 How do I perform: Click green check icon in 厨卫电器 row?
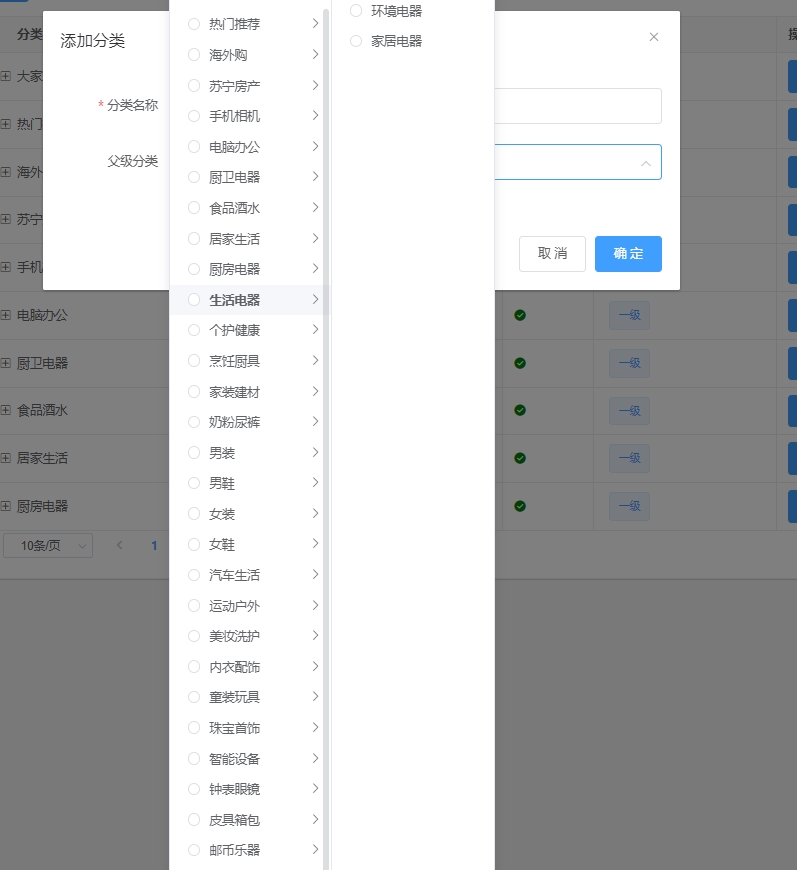tap(520, 363)
